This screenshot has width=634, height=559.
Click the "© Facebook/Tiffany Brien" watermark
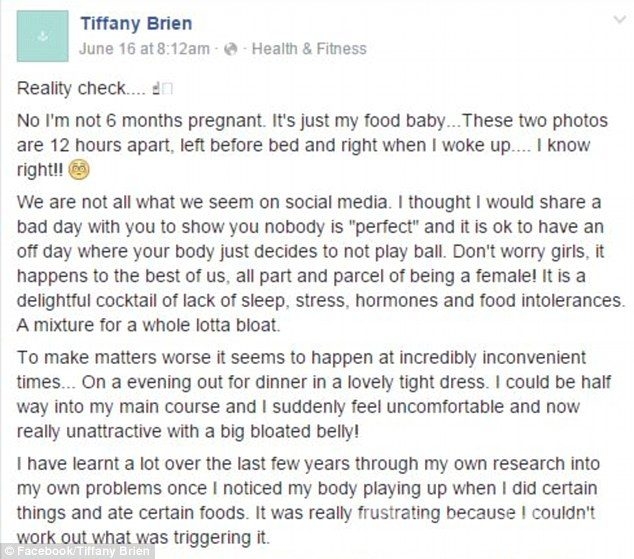77,551
